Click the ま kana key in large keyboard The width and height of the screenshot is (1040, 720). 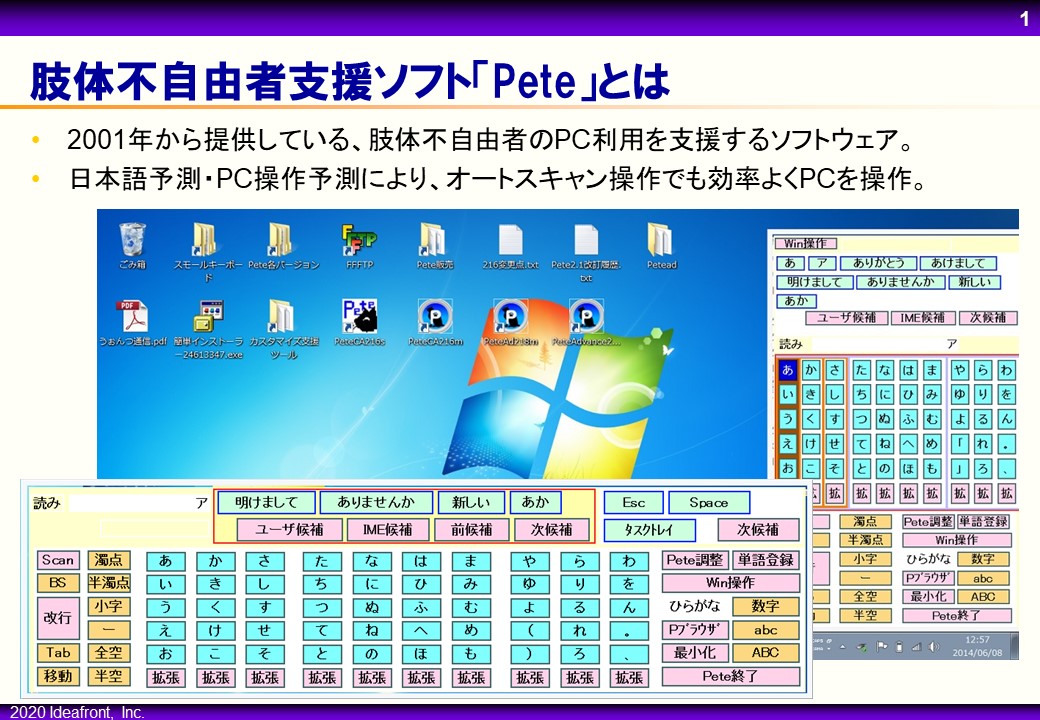tap(471, 561)
